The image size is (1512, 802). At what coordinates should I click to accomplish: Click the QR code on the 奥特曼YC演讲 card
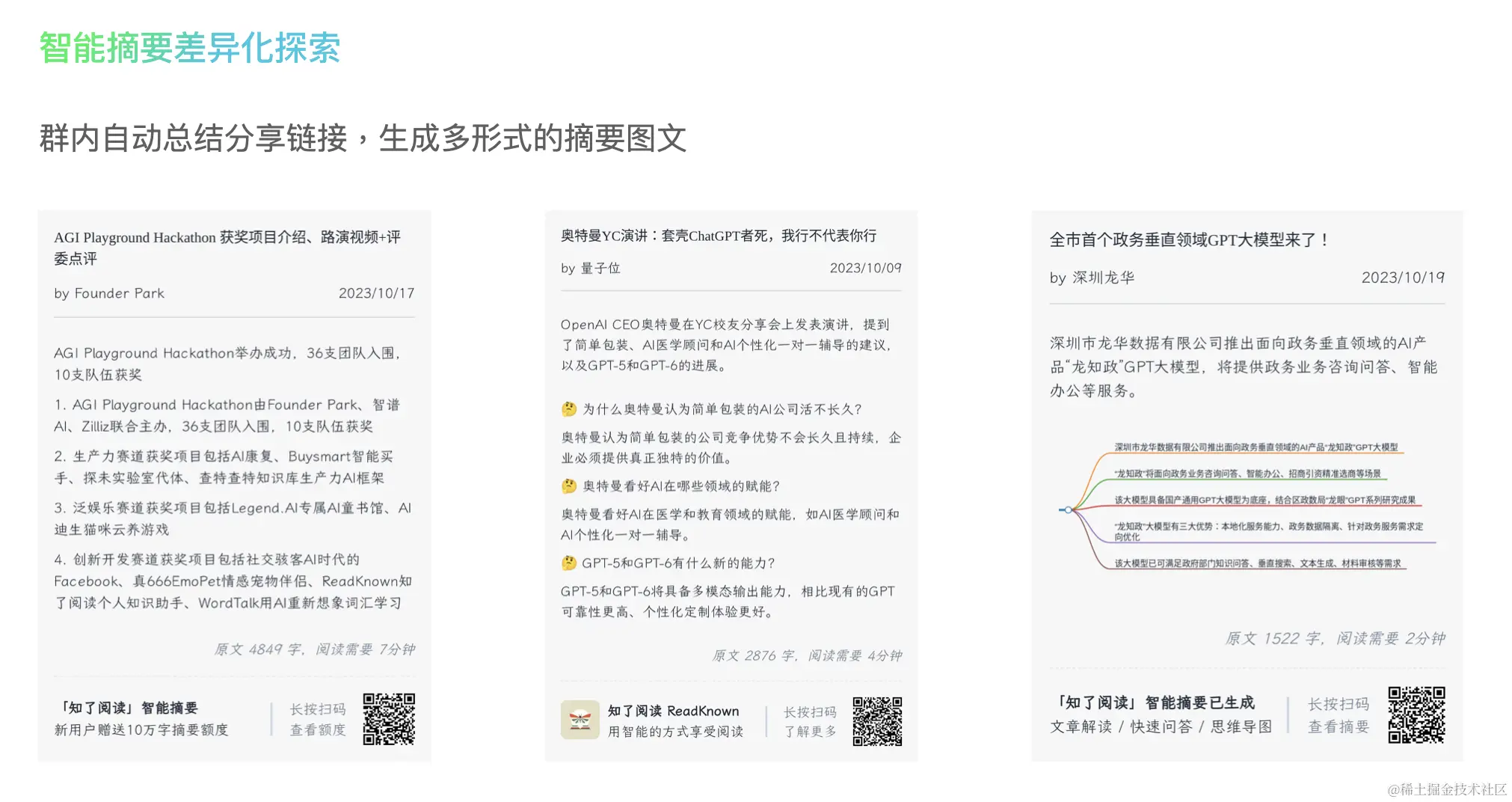(877, 721)
